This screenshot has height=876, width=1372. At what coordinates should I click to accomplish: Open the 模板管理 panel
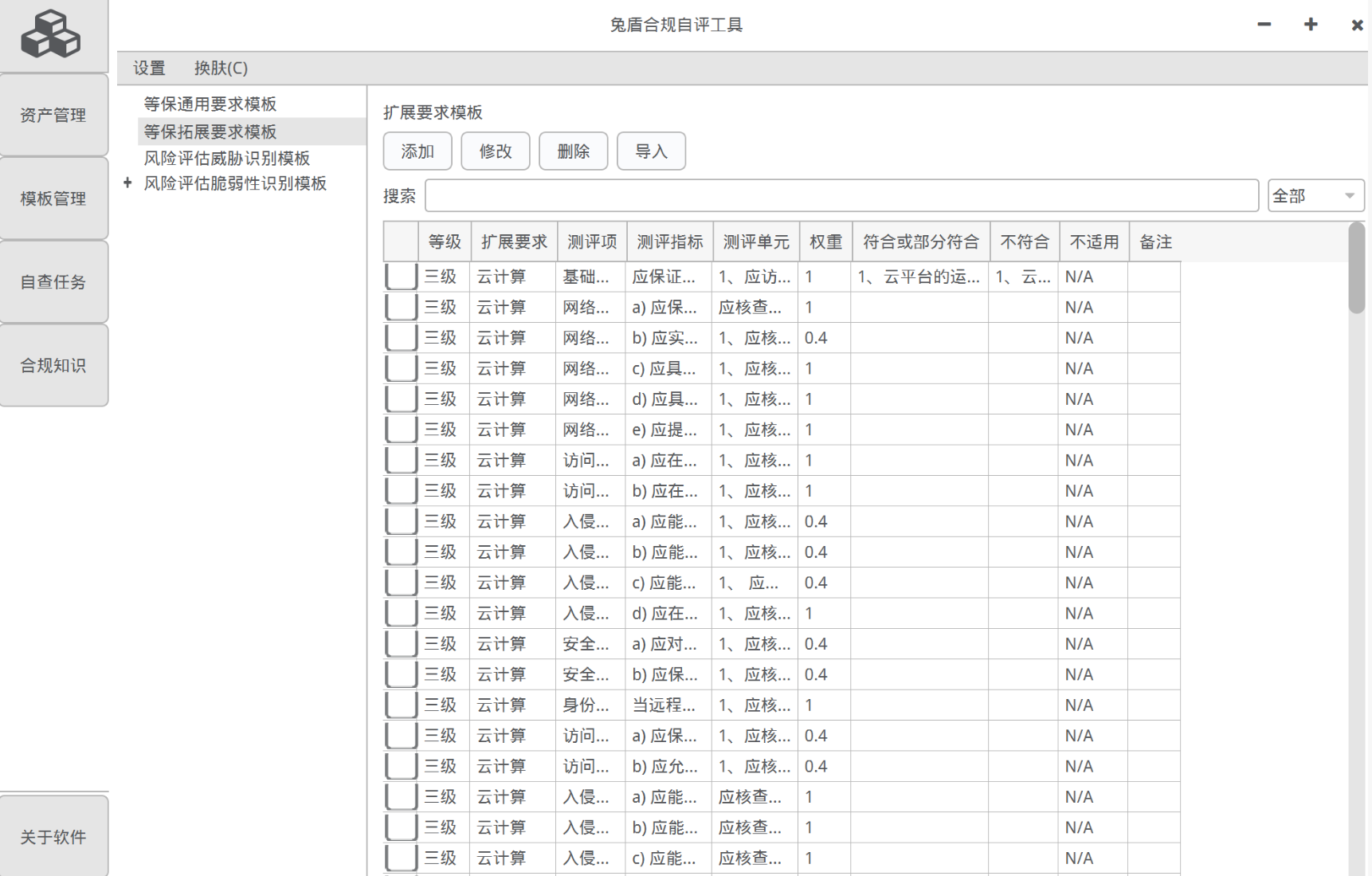(x=53, y=198)
